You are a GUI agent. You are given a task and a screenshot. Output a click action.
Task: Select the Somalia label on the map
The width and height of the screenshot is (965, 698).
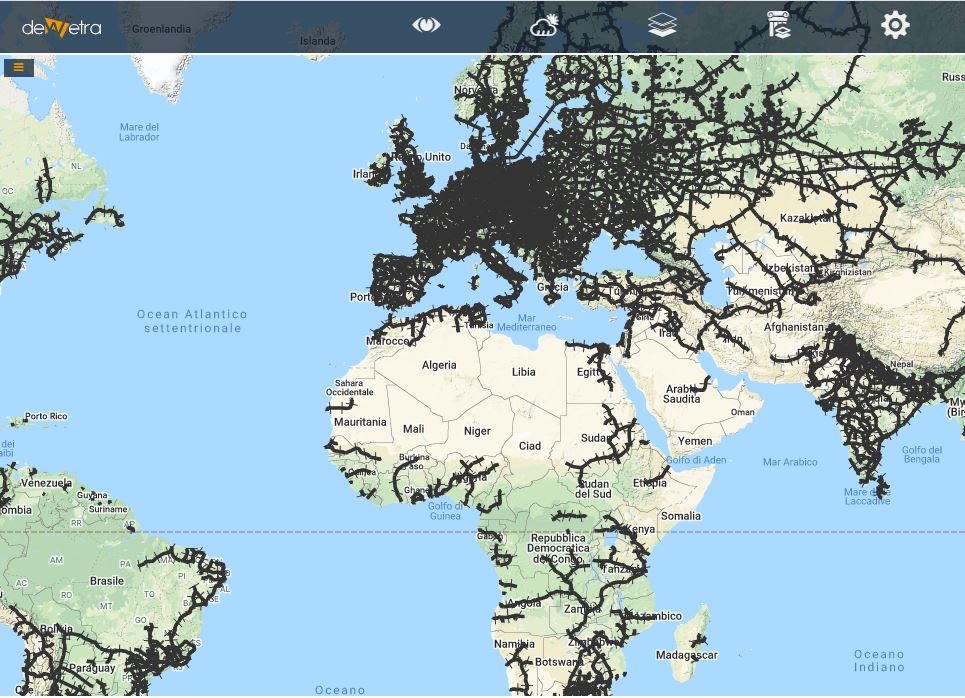pyautogui.click(x=681, y=516)
